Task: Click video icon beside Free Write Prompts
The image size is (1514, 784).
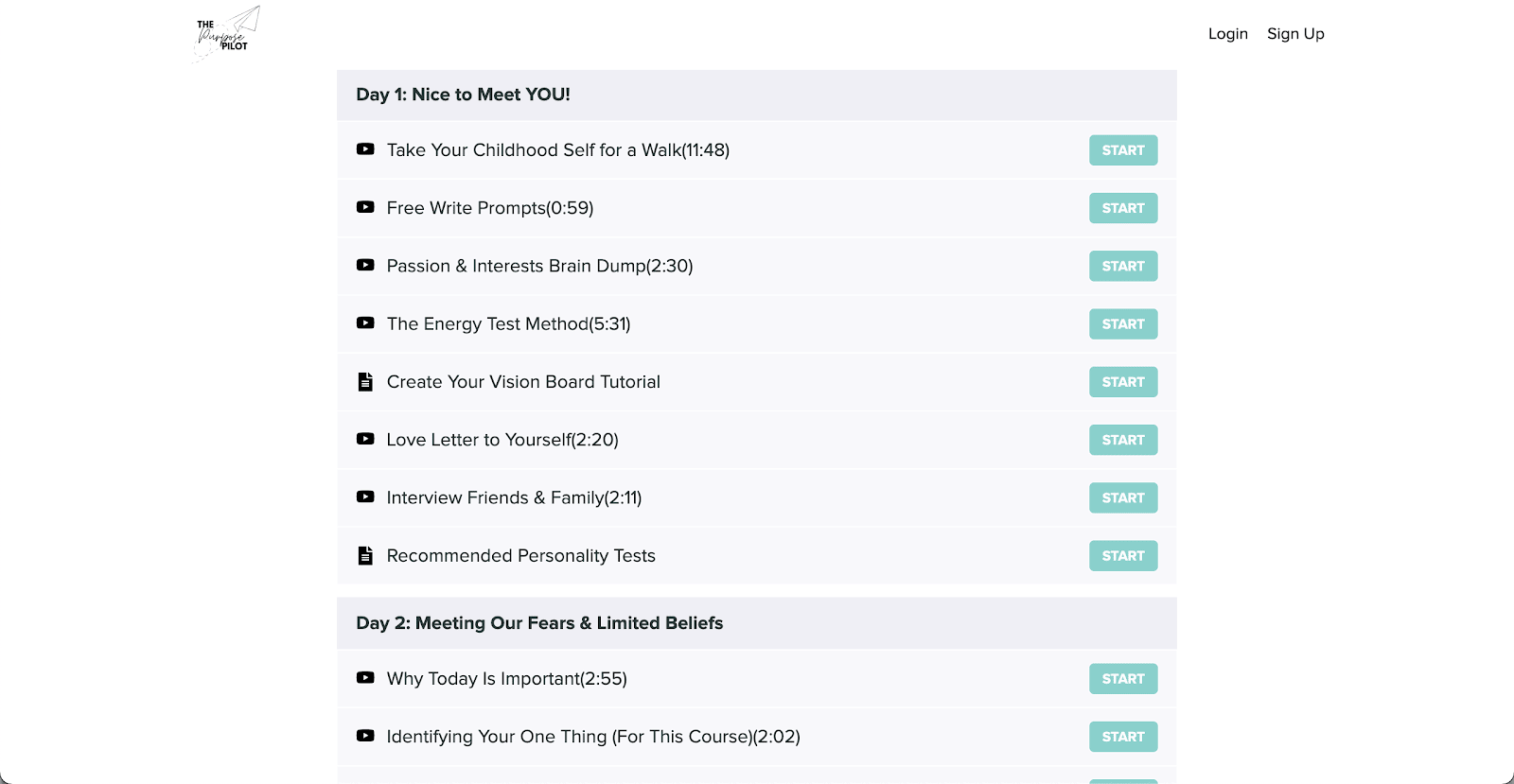Action: [365, 207]
